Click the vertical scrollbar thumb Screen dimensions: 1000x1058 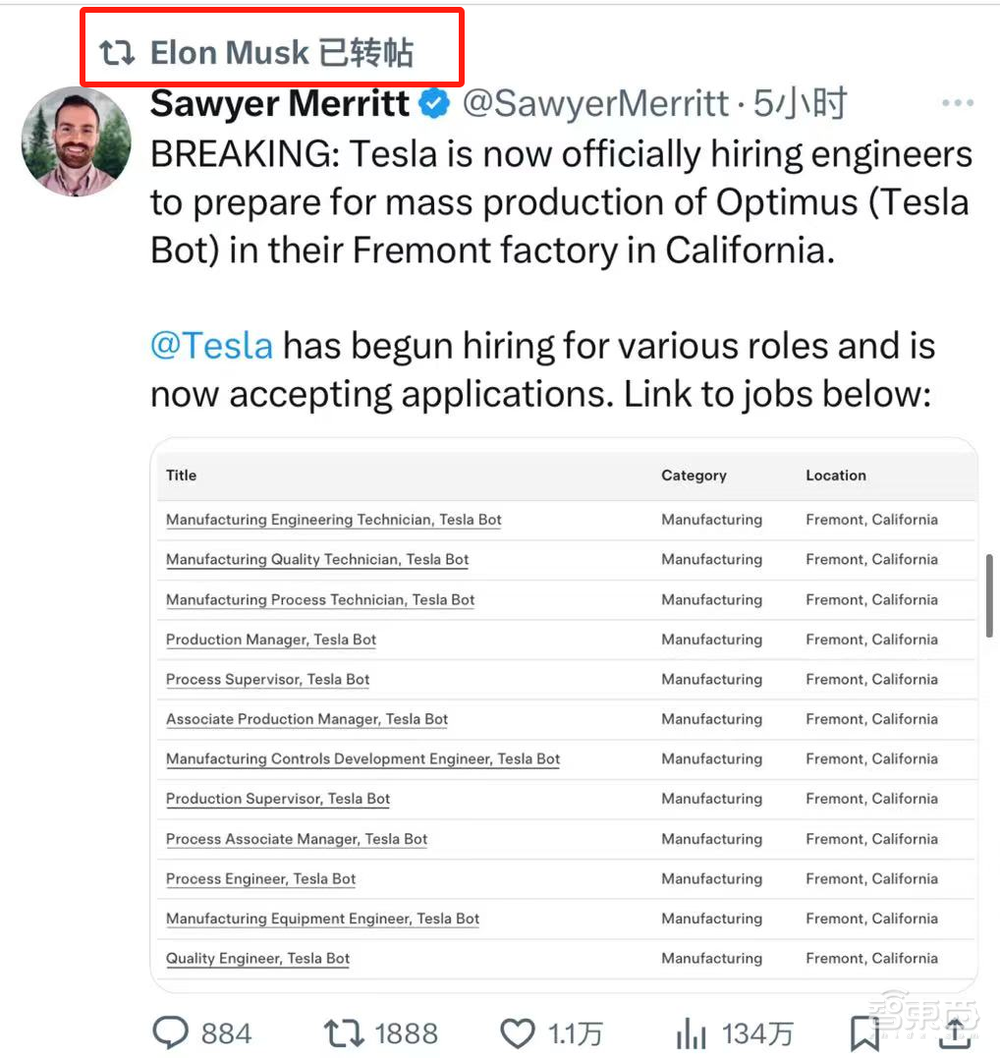point(989,596)
